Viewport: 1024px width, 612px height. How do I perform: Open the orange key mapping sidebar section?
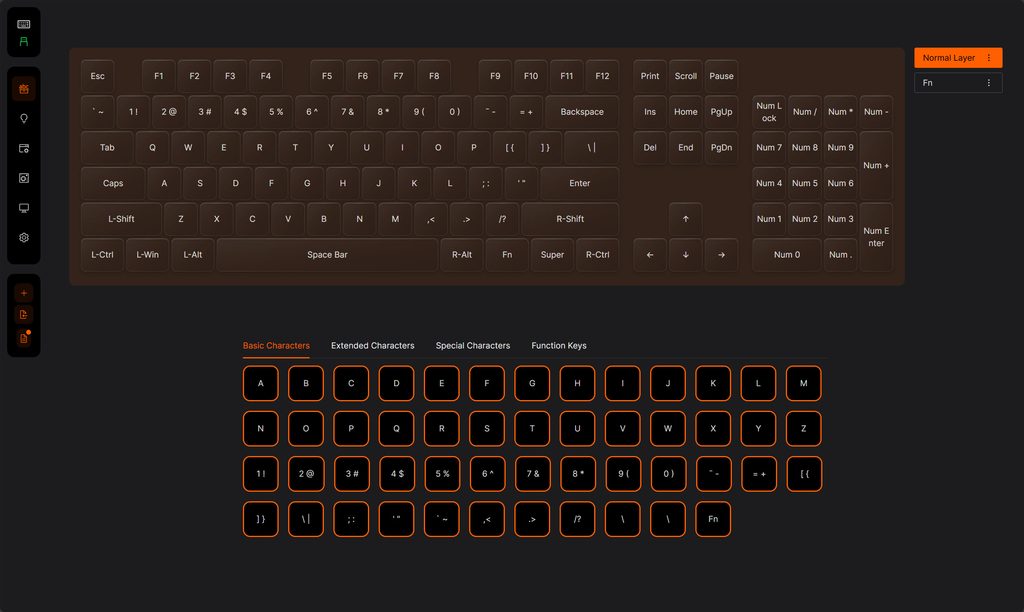point(24,89)
